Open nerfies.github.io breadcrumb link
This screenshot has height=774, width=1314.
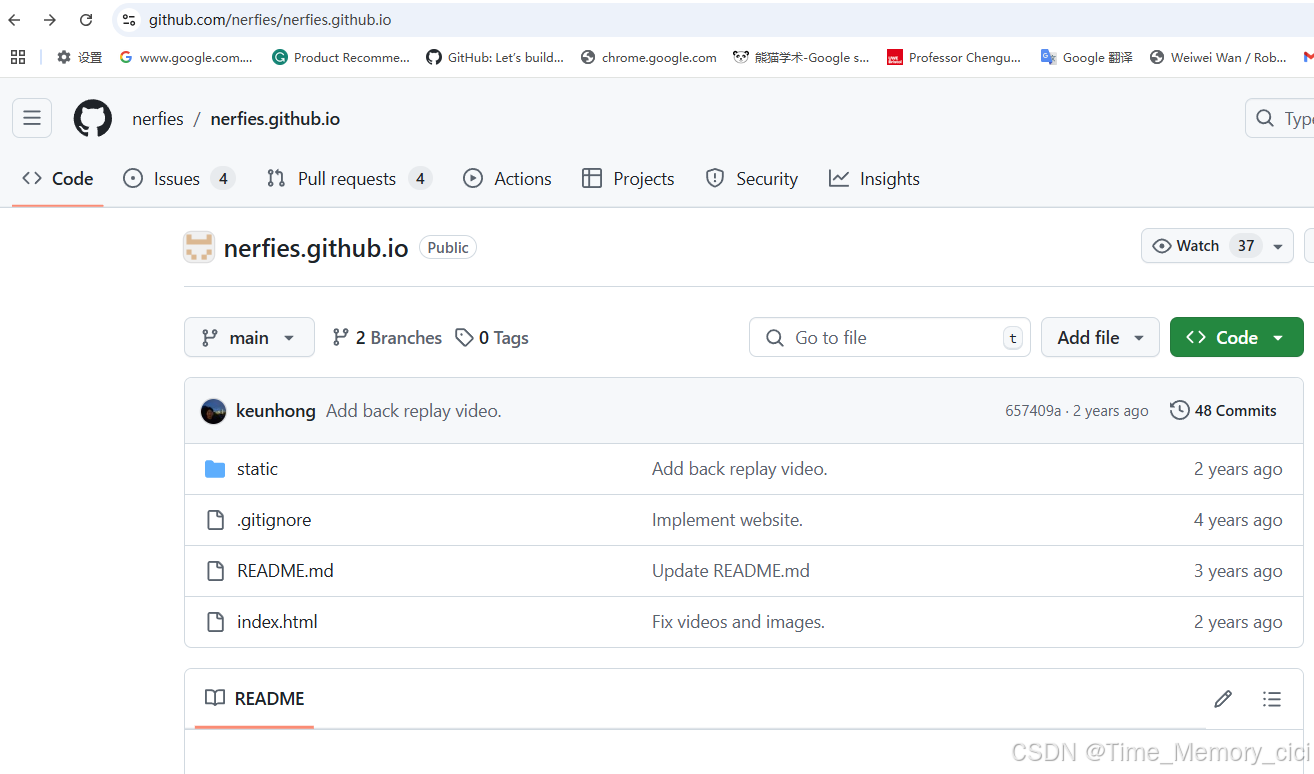click(275, 119)
